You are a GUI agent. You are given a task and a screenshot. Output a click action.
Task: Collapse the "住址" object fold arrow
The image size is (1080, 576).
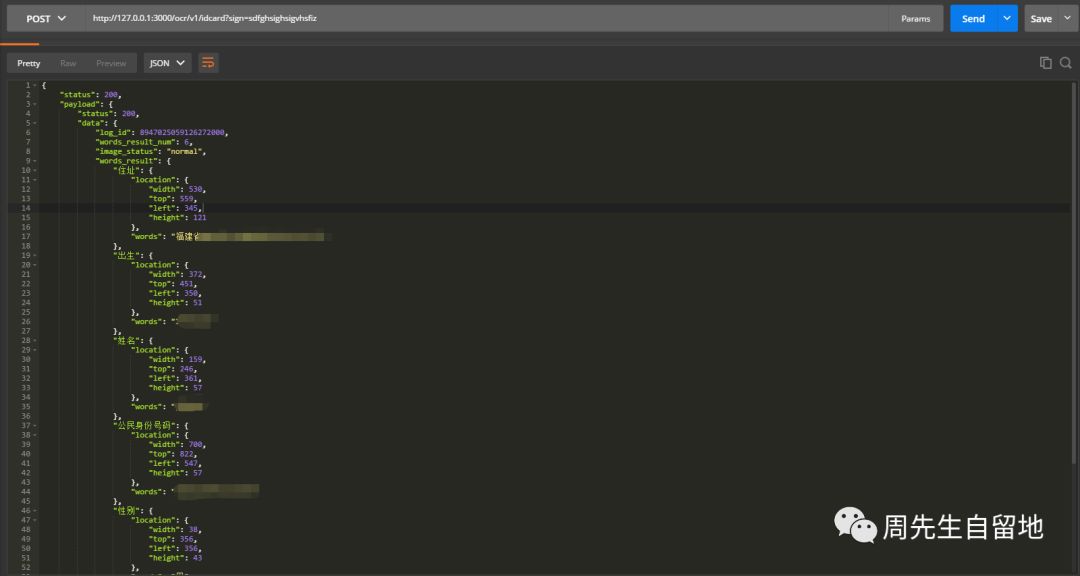(x=34, y=170)
